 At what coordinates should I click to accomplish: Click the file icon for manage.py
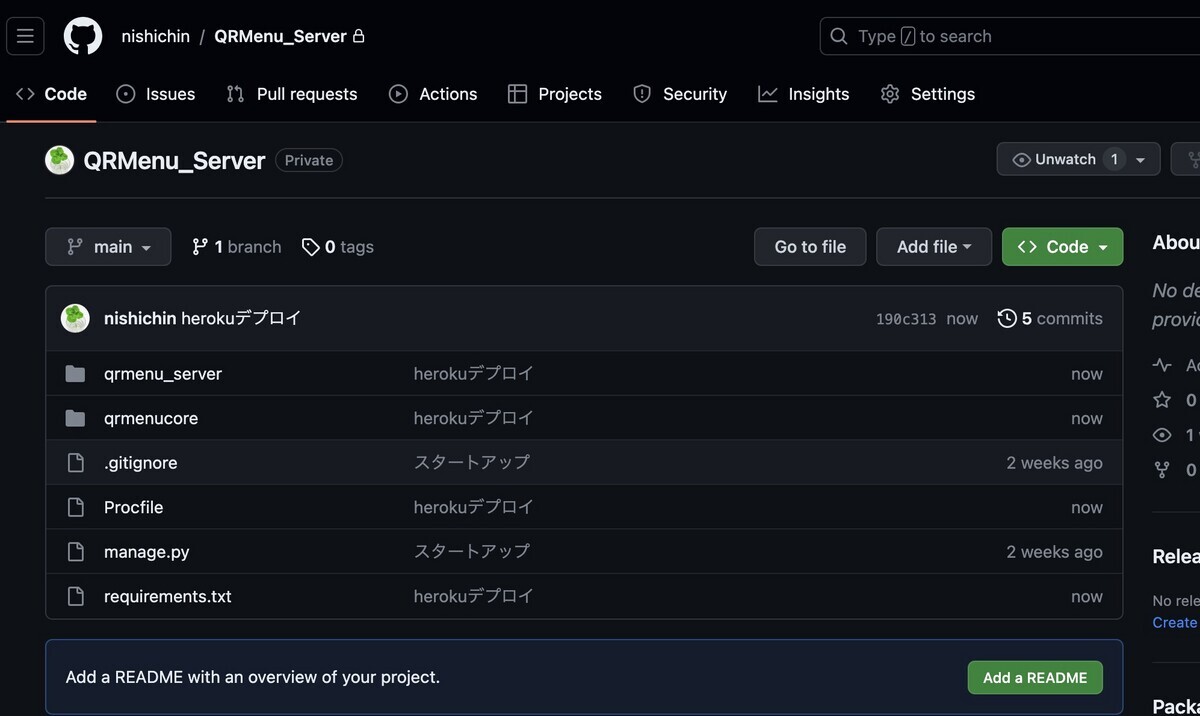[75, 552]
